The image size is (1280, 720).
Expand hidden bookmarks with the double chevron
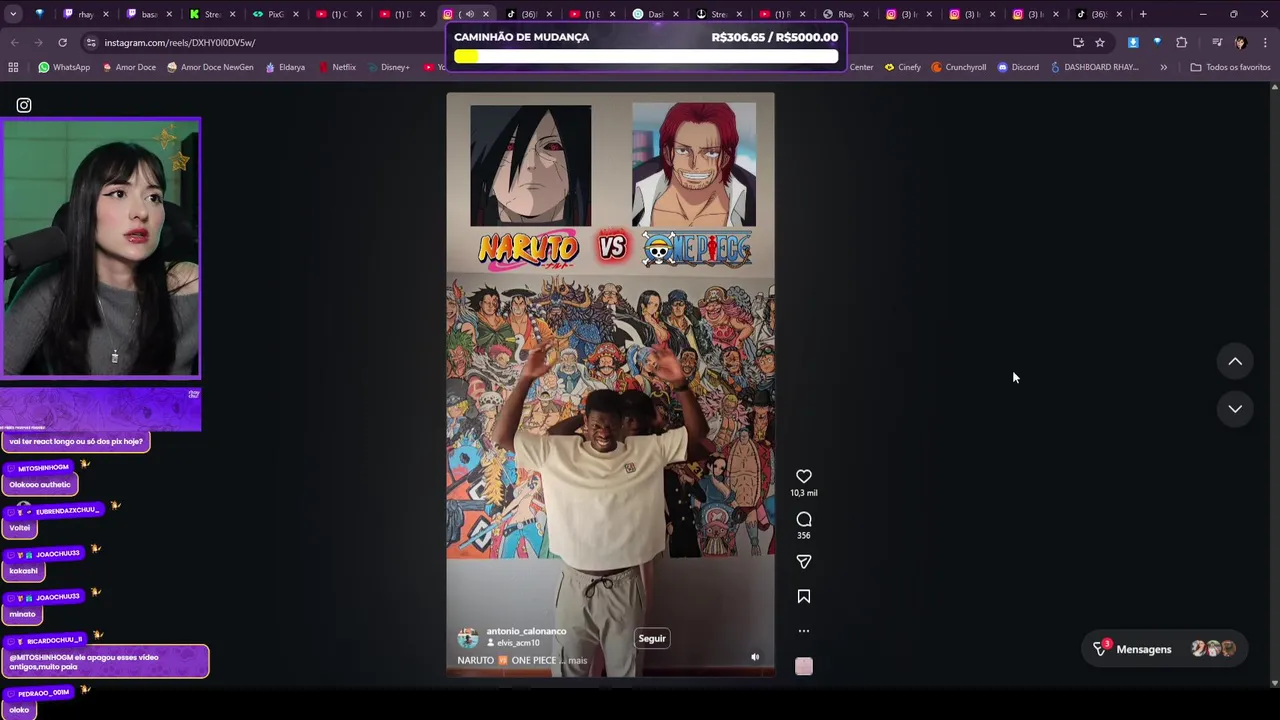point(1163,67)
